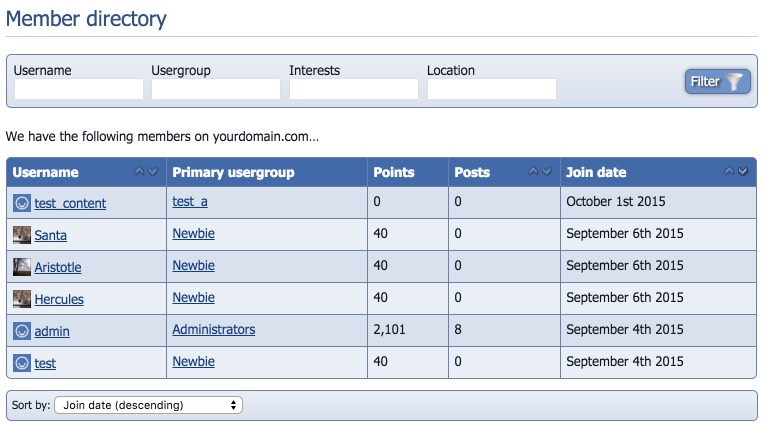
Task: Sort Join date descending arrow
Action: [x=743, y=171]
